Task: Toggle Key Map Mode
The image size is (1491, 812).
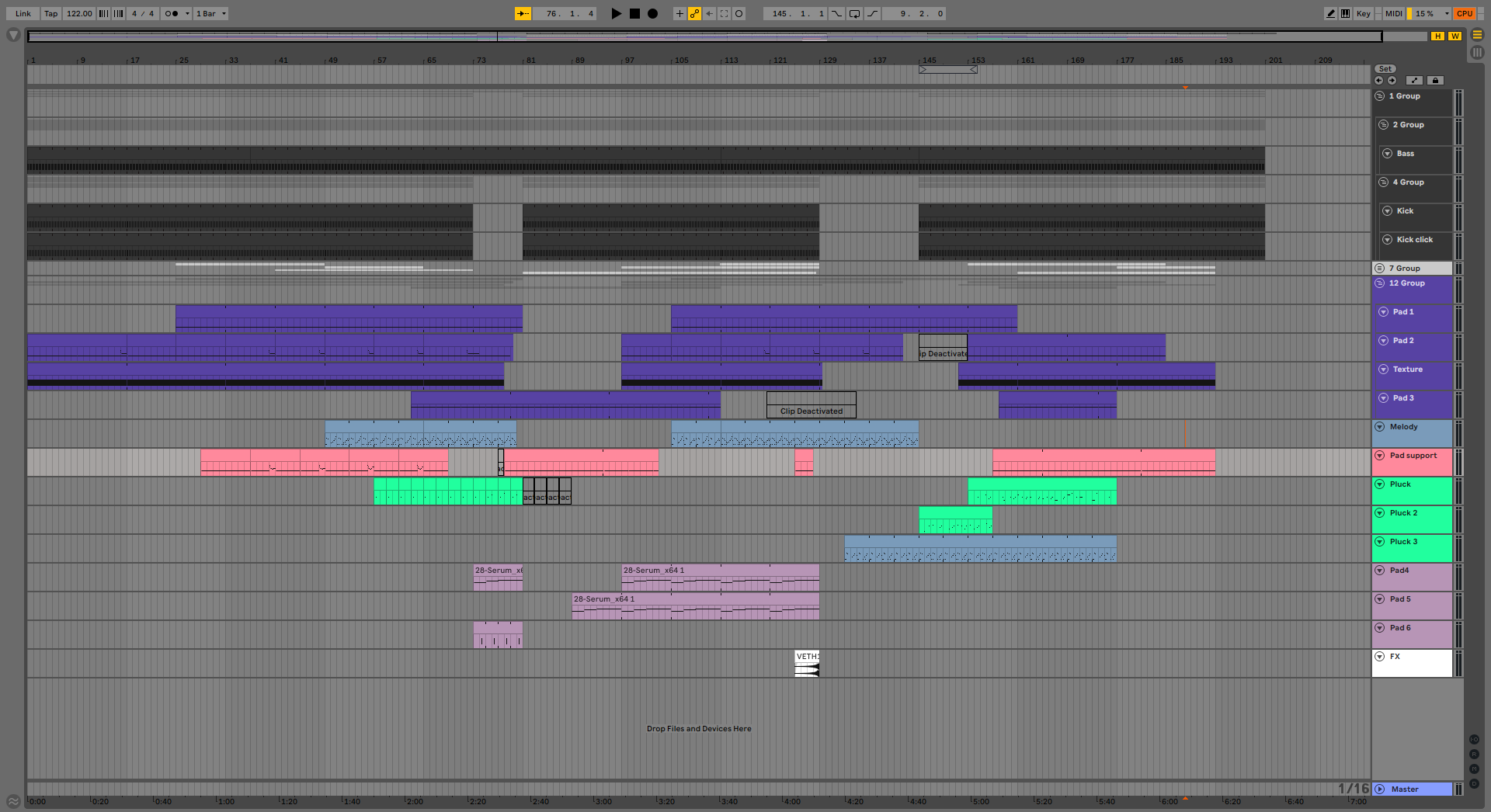Action: (1363, 13)
